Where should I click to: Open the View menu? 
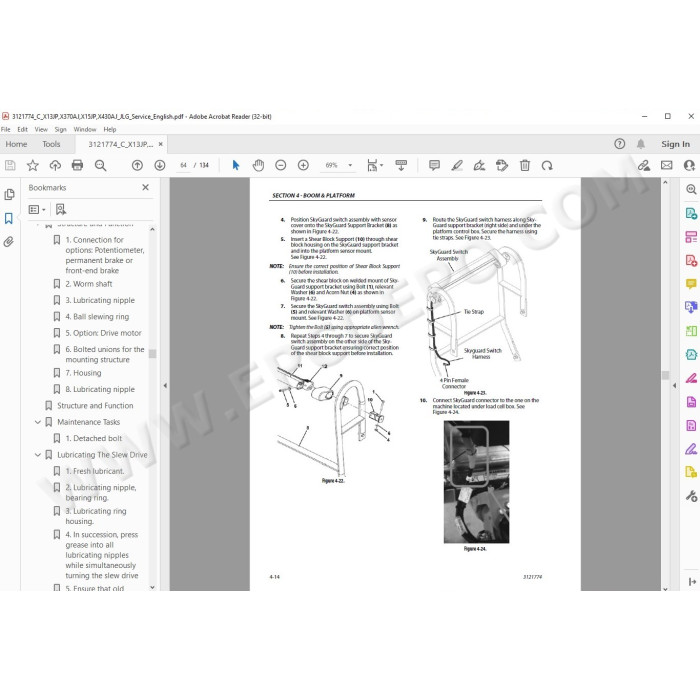tap(41, 129)
